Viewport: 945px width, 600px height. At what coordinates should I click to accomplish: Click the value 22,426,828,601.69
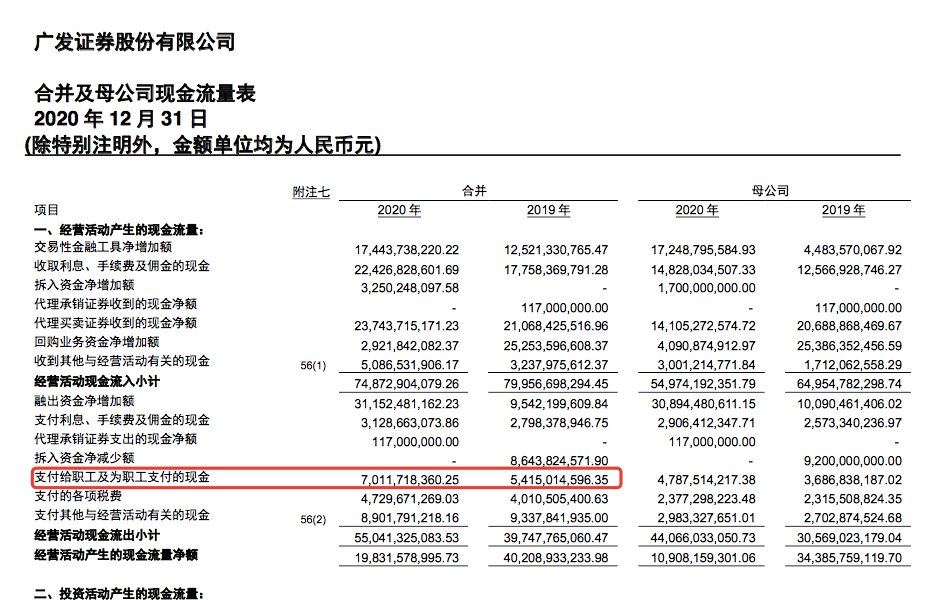point(407,270)
